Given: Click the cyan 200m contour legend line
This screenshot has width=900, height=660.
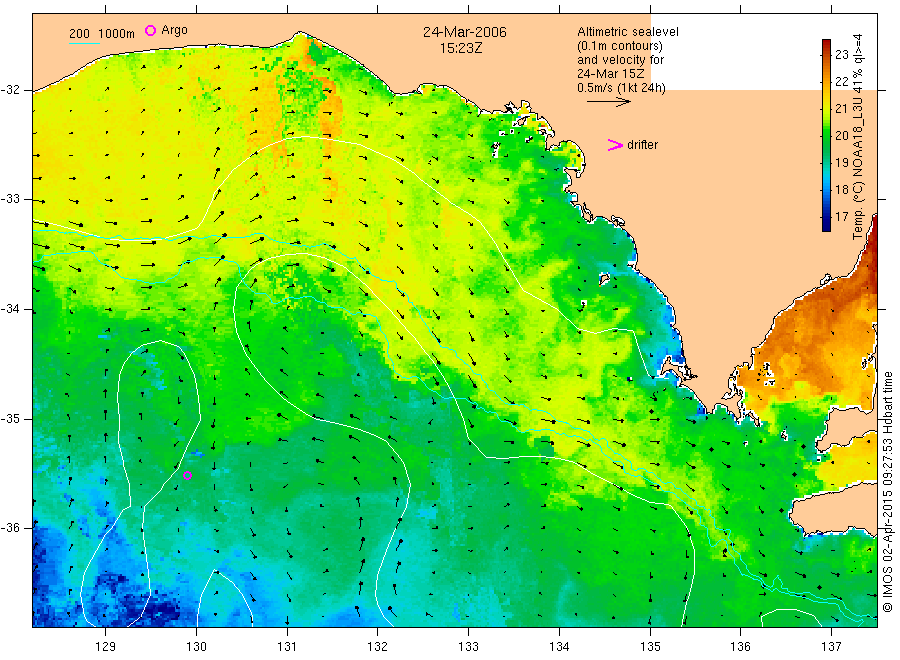Looking at the screenshot, I should tap(84, 43).
